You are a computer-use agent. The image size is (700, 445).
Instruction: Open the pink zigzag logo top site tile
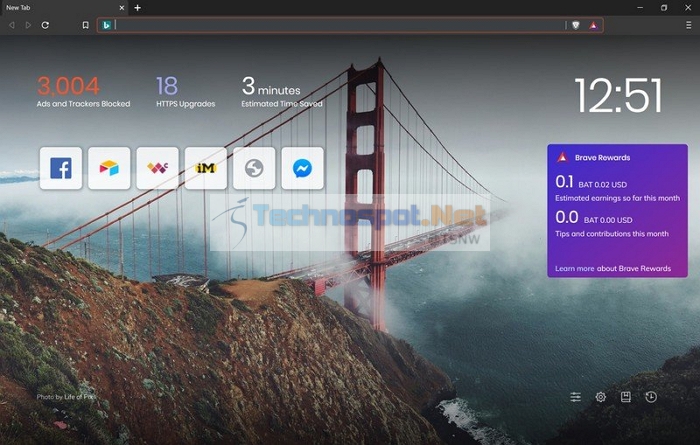click(x=158, y=168)
